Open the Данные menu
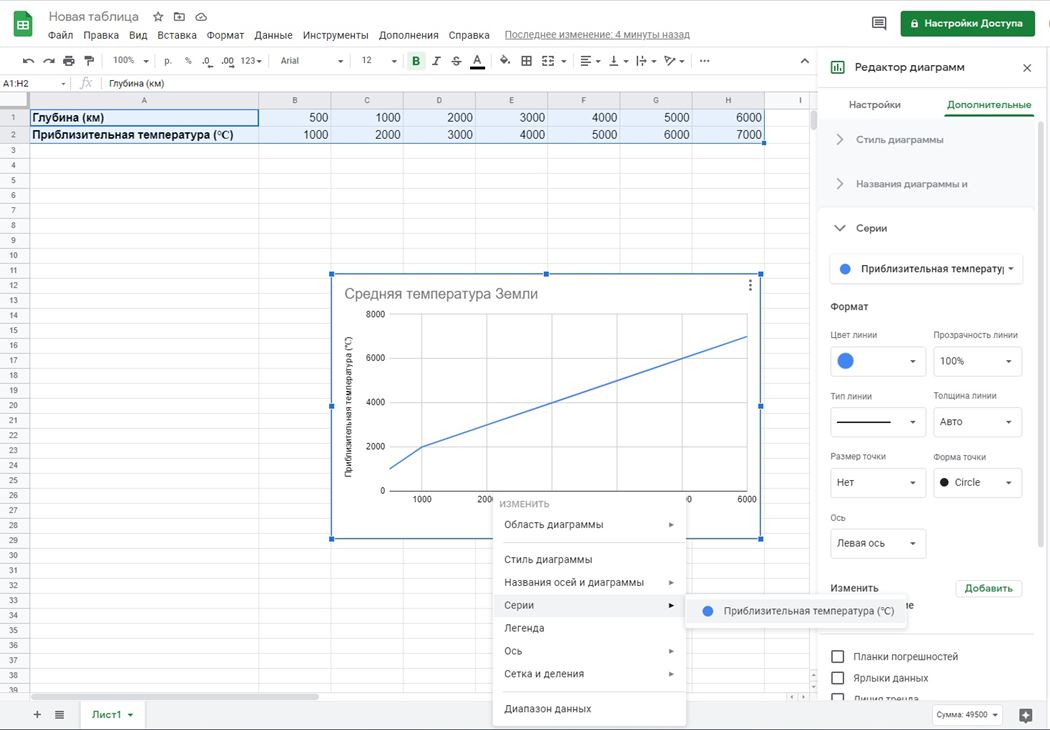Viewport: 1050px width, 730px height. 273,35
